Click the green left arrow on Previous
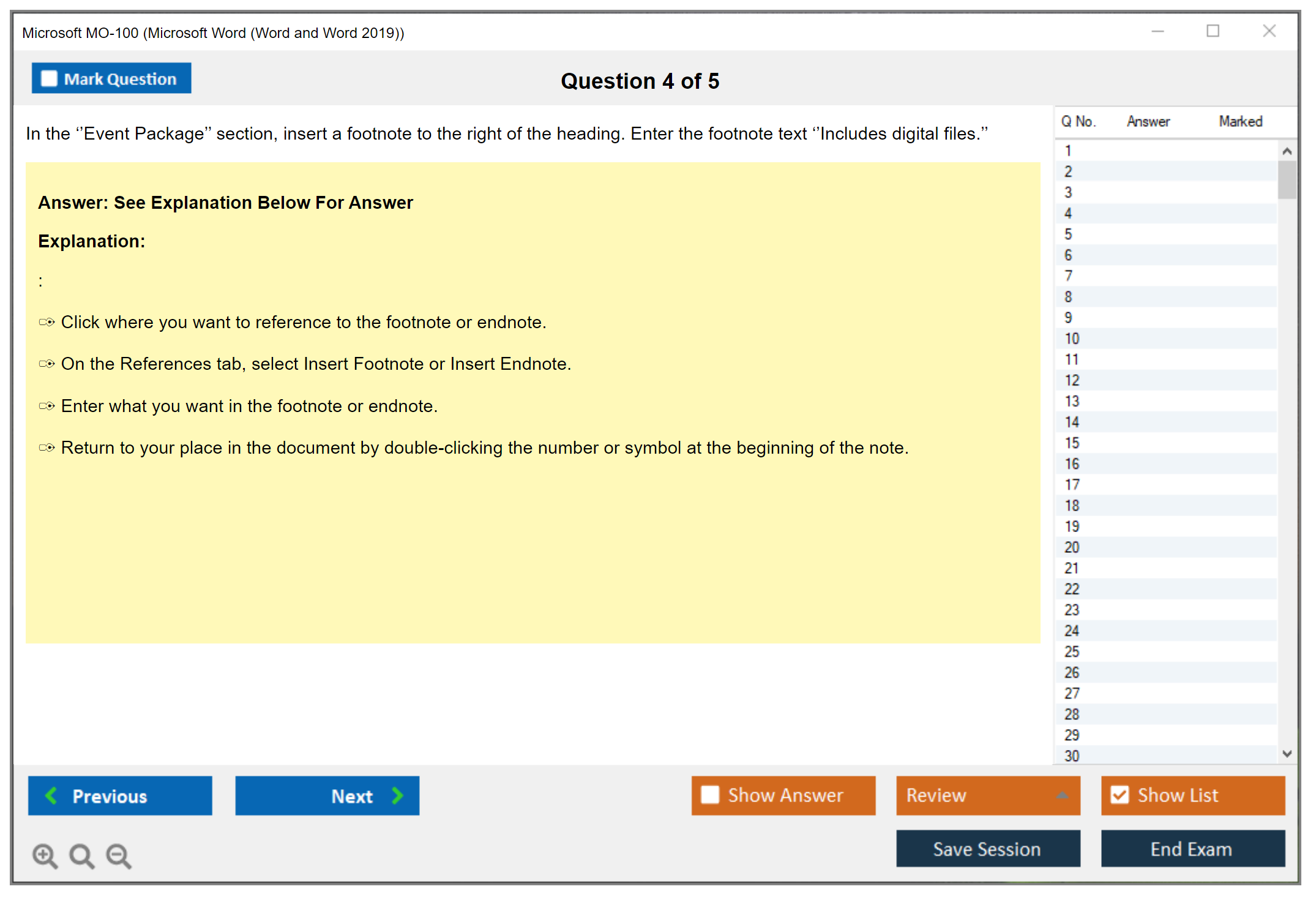The width and height of the screenshot is (1316, 900). 51,795
